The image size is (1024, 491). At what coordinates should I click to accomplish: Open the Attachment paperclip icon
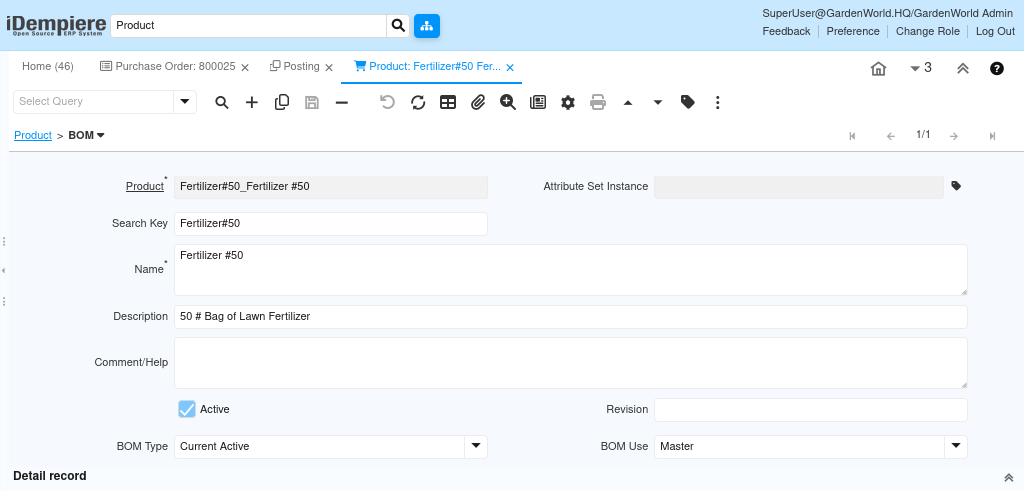tap(478, 102)
